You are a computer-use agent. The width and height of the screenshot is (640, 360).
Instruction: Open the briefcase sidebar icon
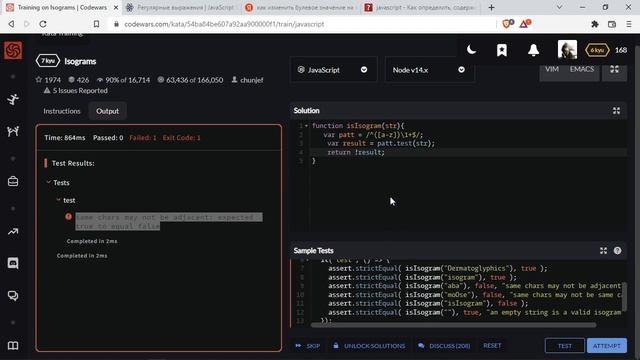point(13,181)
